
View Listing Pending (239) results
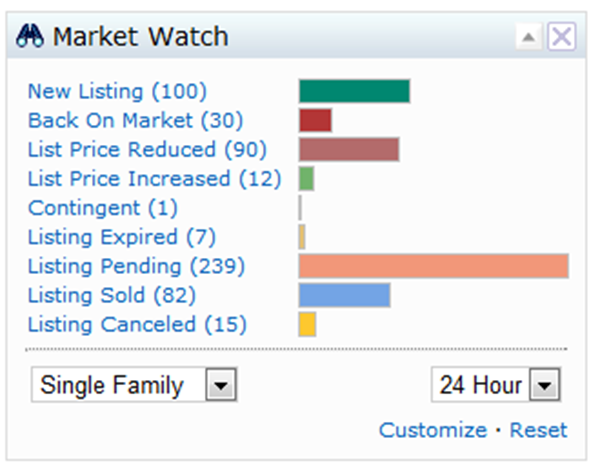[x=137, y=266]
